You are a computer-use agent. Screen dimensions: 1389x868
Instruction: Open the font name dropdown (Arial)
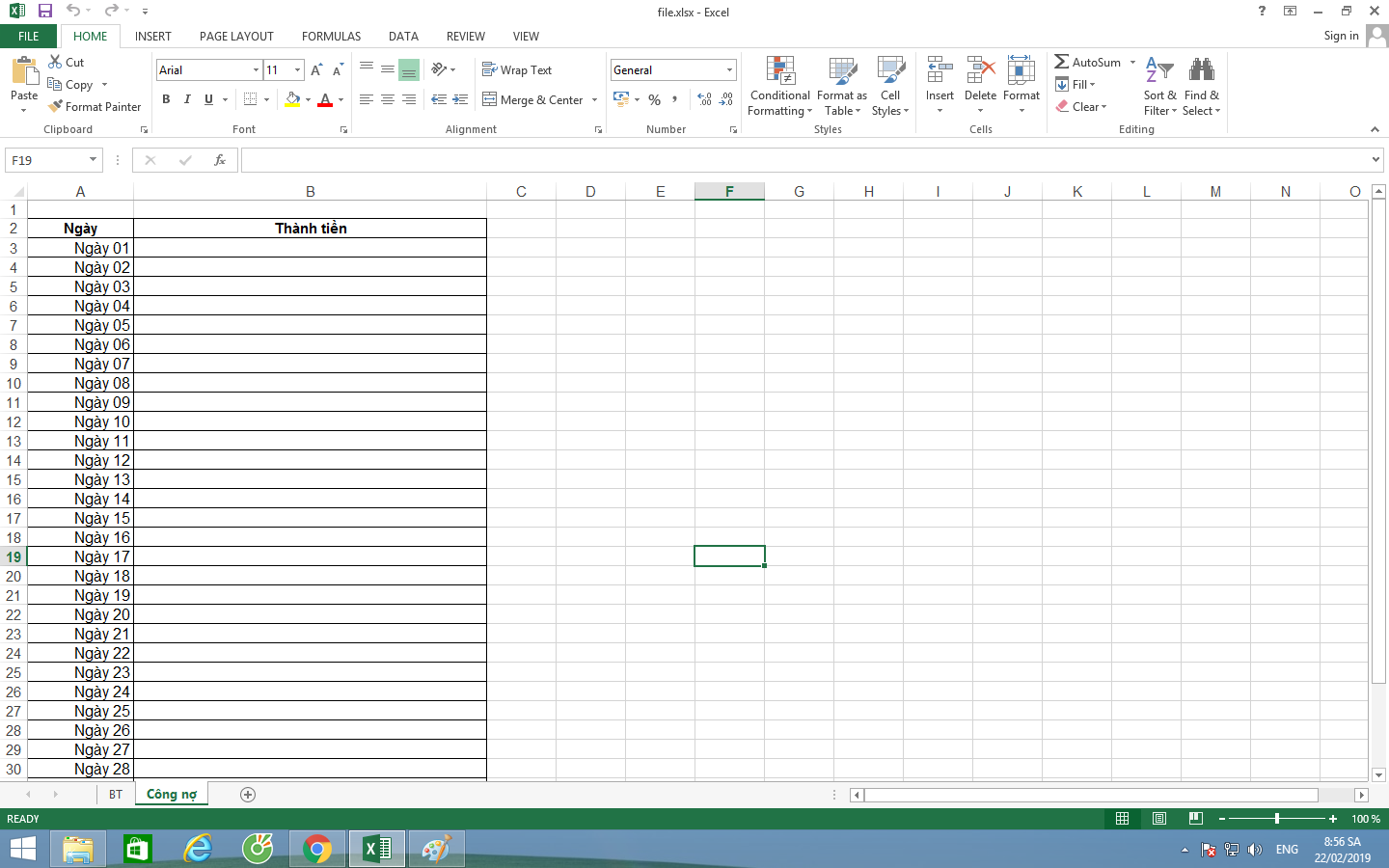point(256,70)
